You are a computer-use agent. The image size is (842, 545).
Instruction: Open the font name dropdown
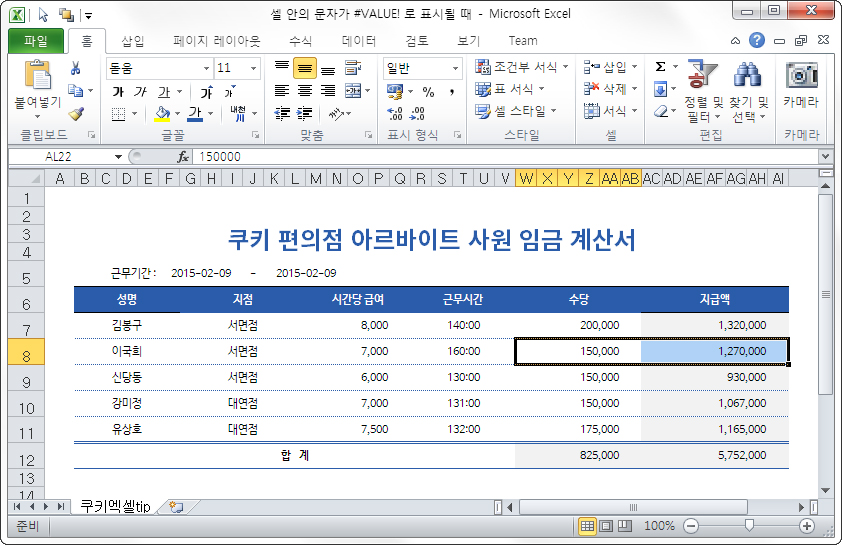point(206,68)
